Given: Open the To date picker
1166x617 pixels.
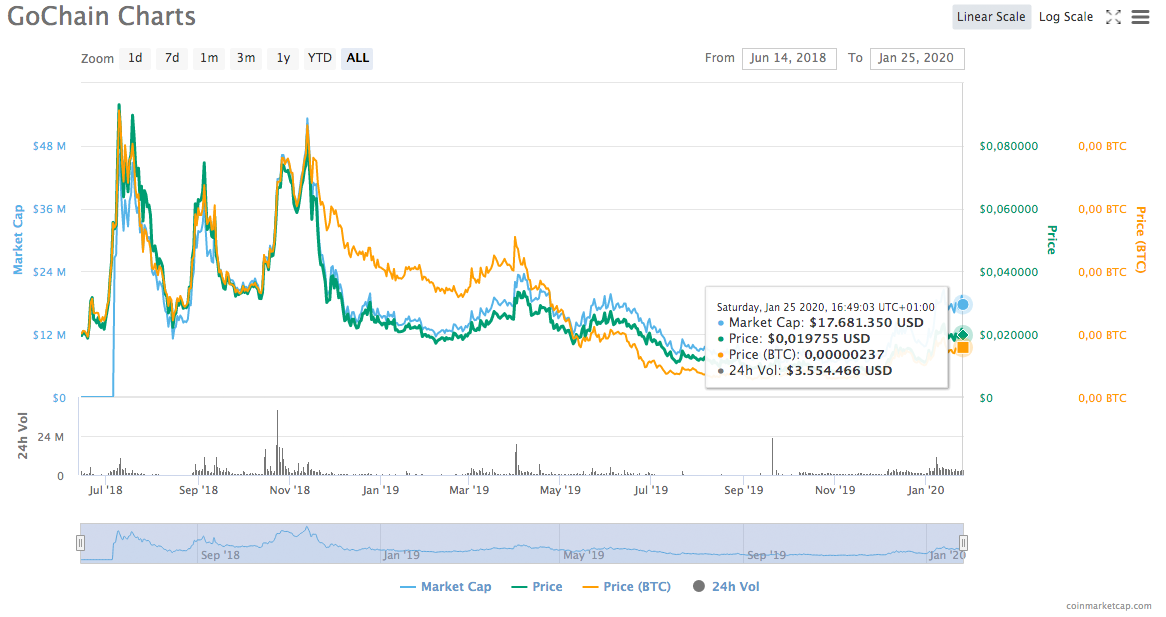Looking at the screenshot, I should (x=917, y=58).
